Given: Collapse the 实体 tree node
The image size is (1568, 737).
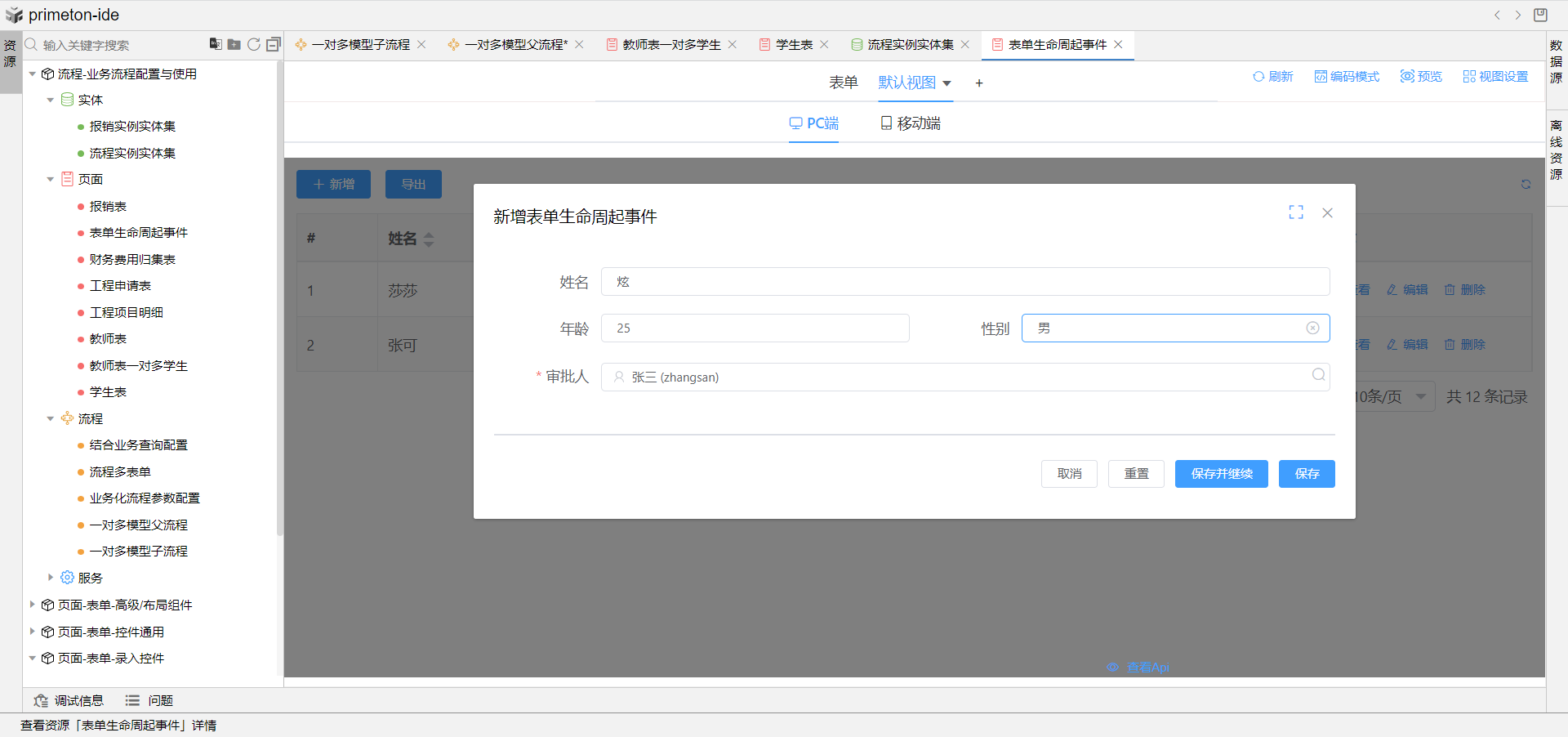Looking at the screenshot, I should (51, 100).
